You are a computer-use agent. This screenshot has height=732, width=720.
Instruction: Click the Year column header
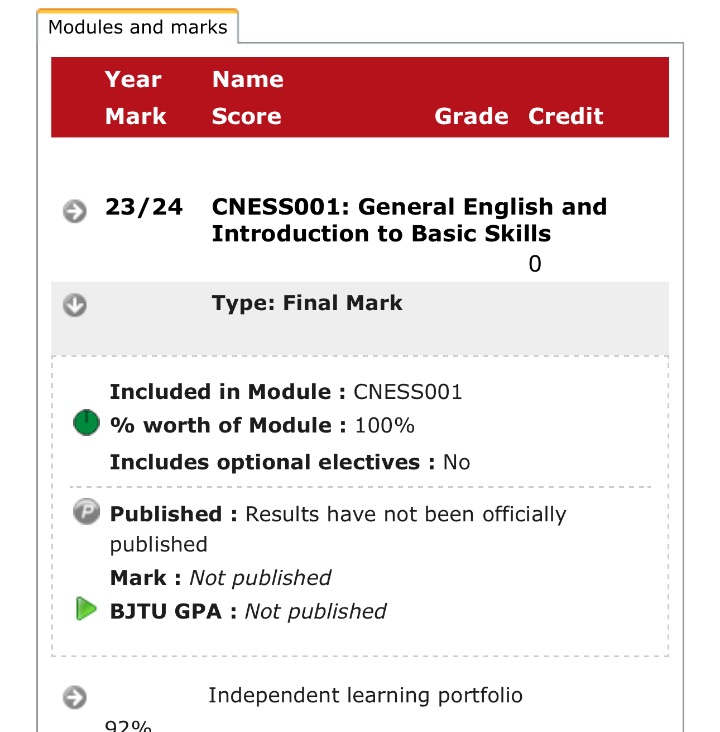pyautogui.click(x=133, y=79)
